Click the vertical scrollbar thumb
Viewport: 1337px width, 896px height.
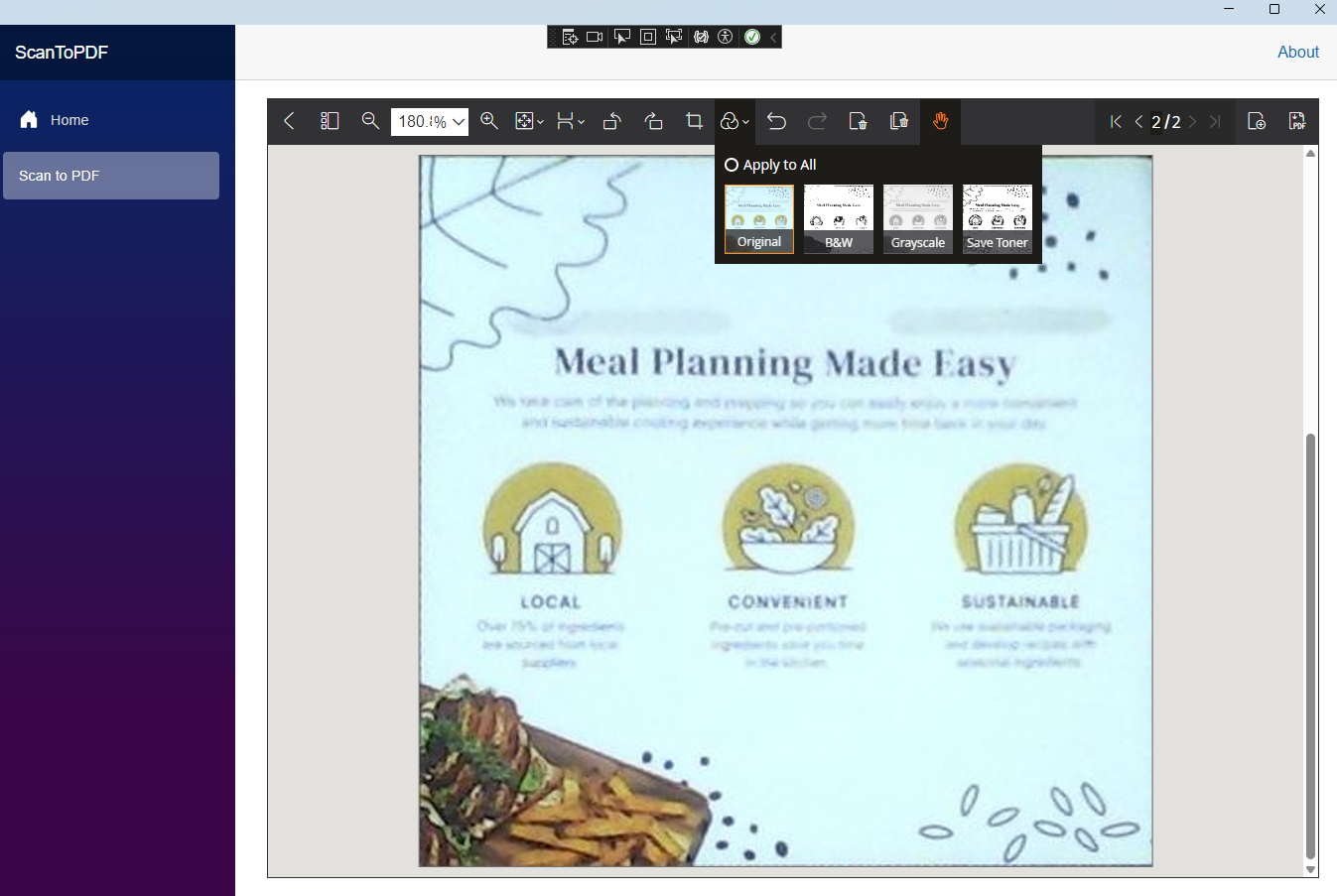[1310, 645]
